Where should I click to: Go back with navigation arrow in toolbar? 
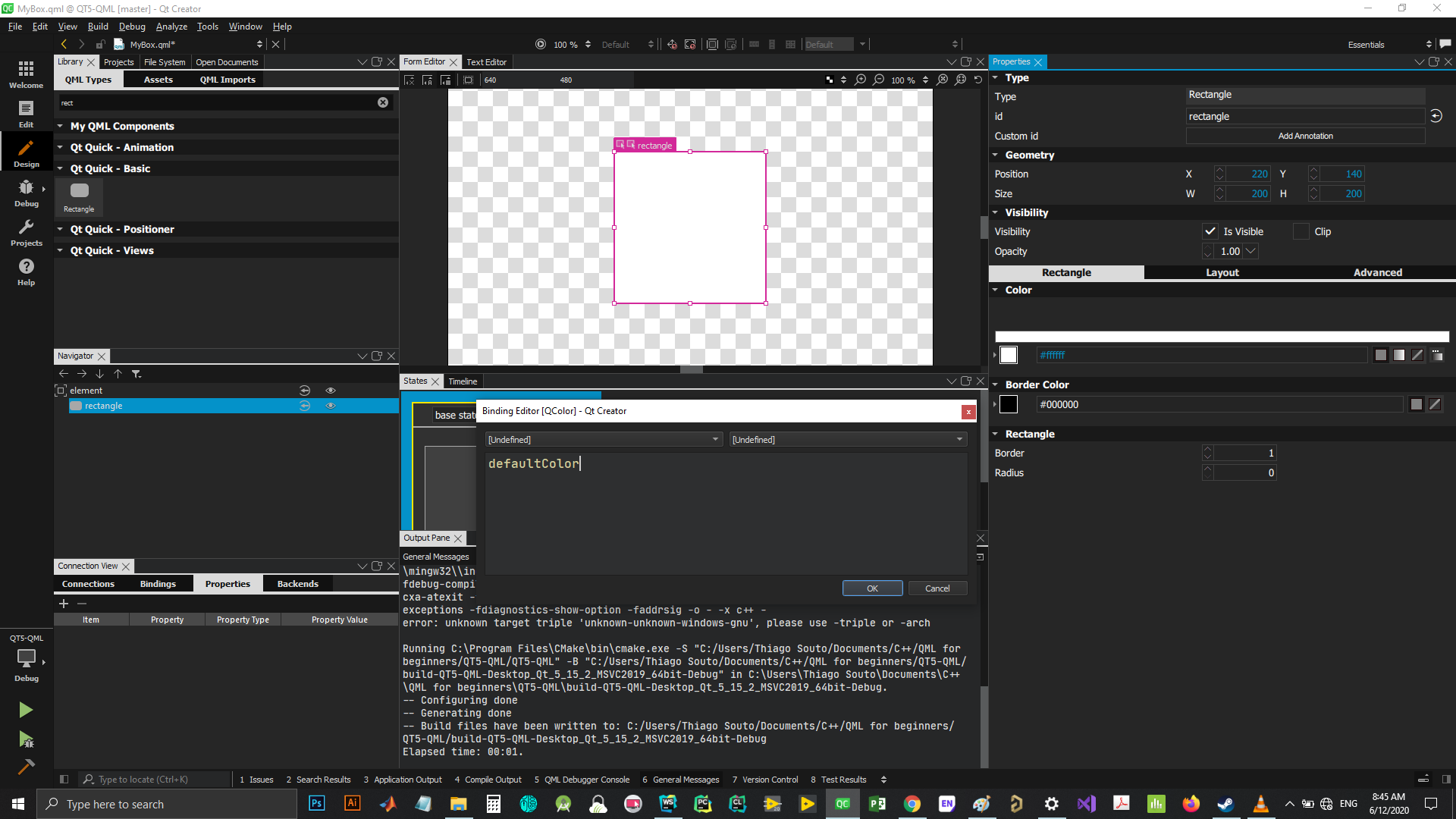point(64,44)
